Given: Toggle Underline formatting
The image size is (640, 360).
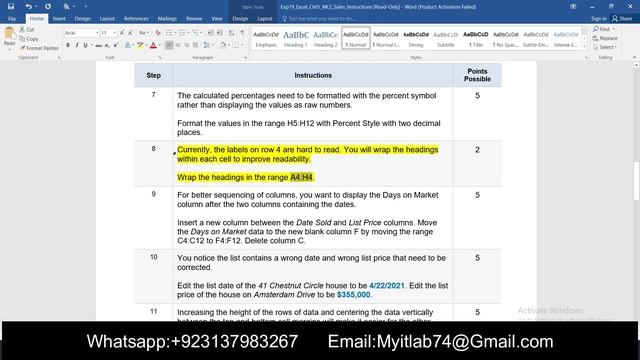Looking at the screenshot, I should tap(85, 45).
